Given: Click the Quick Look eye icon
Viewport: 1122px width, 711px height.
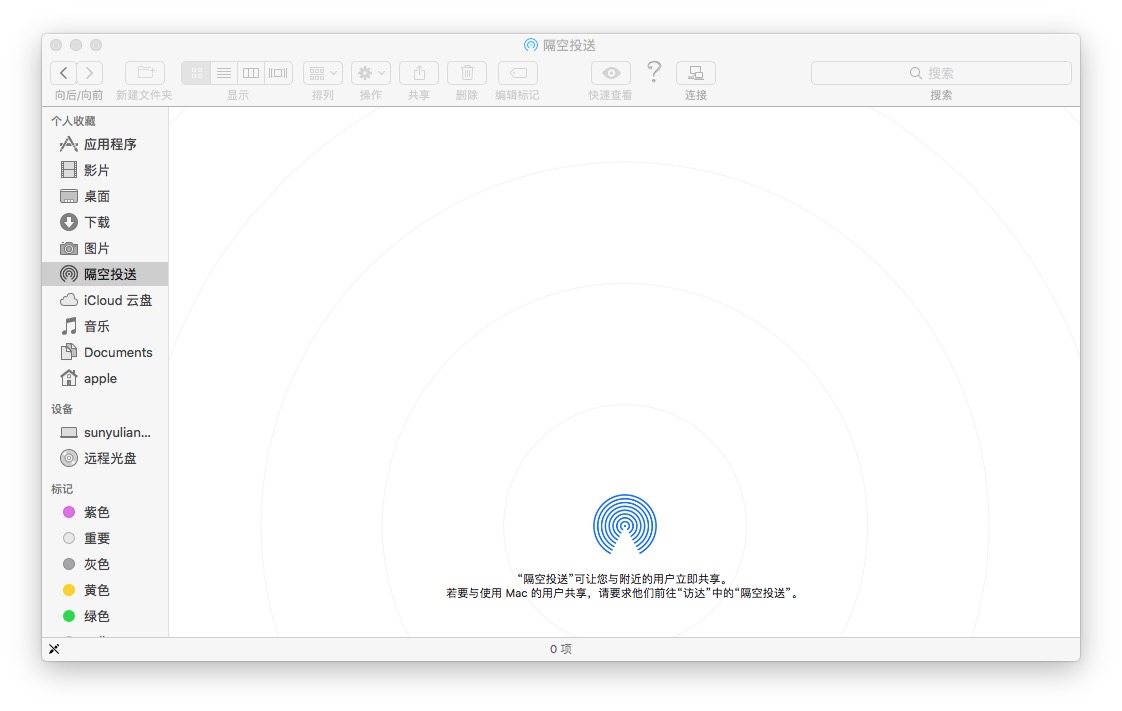Looking at the screenshot, I should pos(610,73).
